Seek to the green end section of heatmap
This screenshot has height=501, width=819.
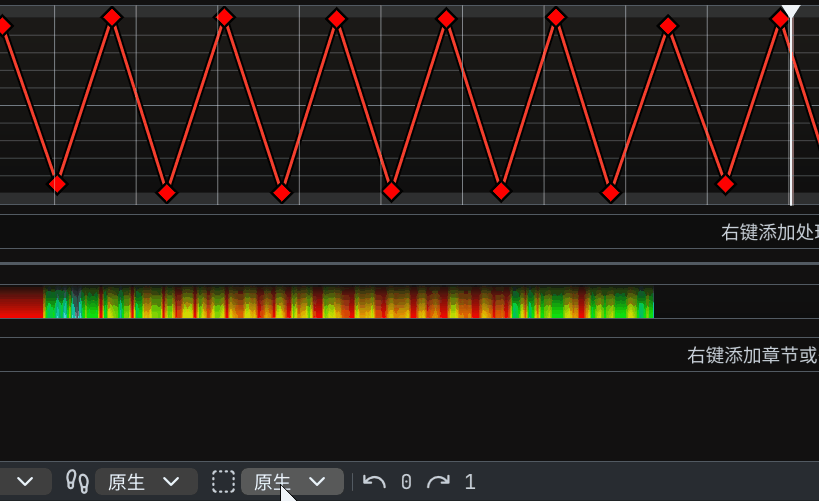pos(622,302)
